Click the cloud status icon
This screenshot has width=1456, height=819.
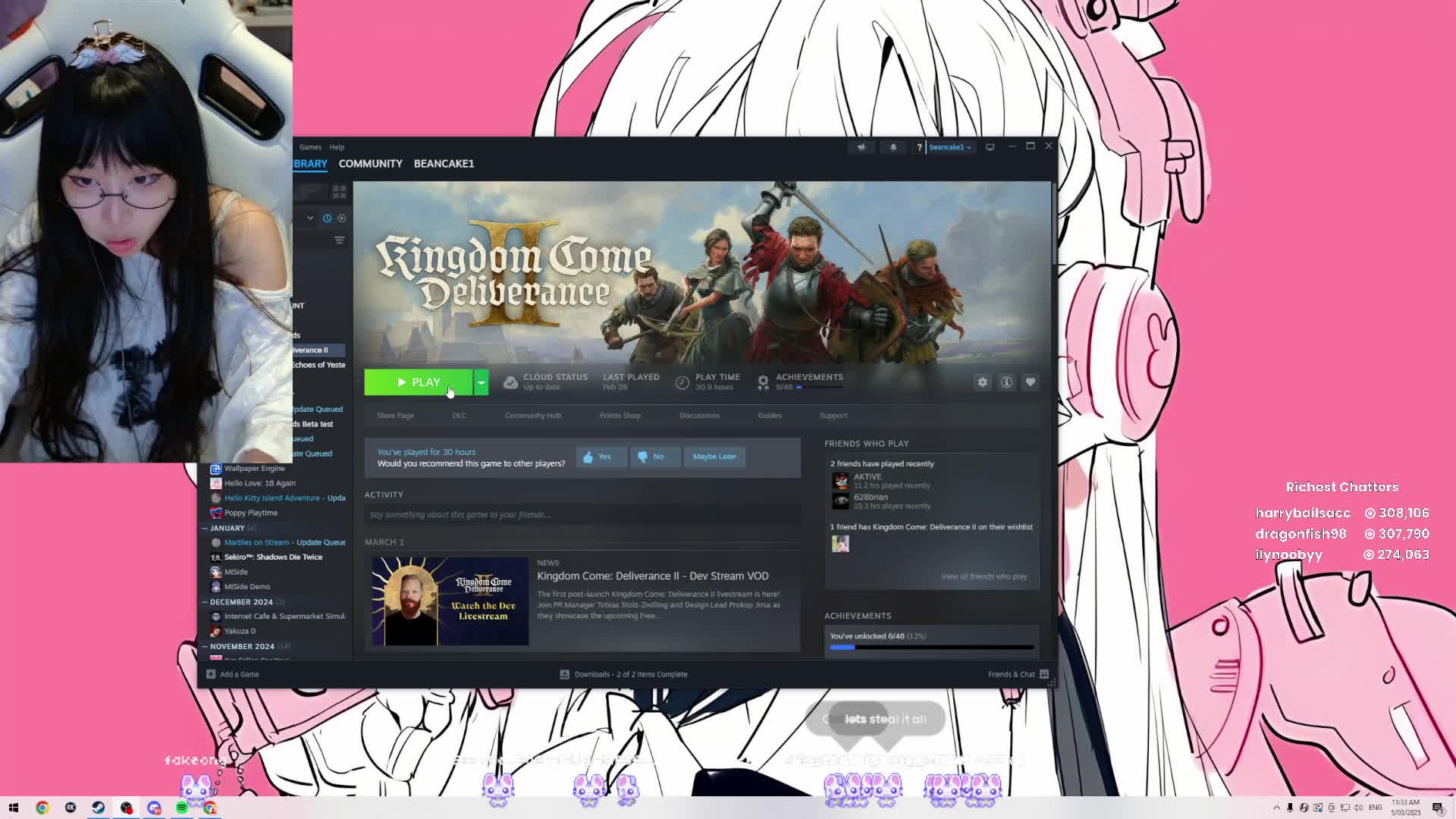[510, 382]
